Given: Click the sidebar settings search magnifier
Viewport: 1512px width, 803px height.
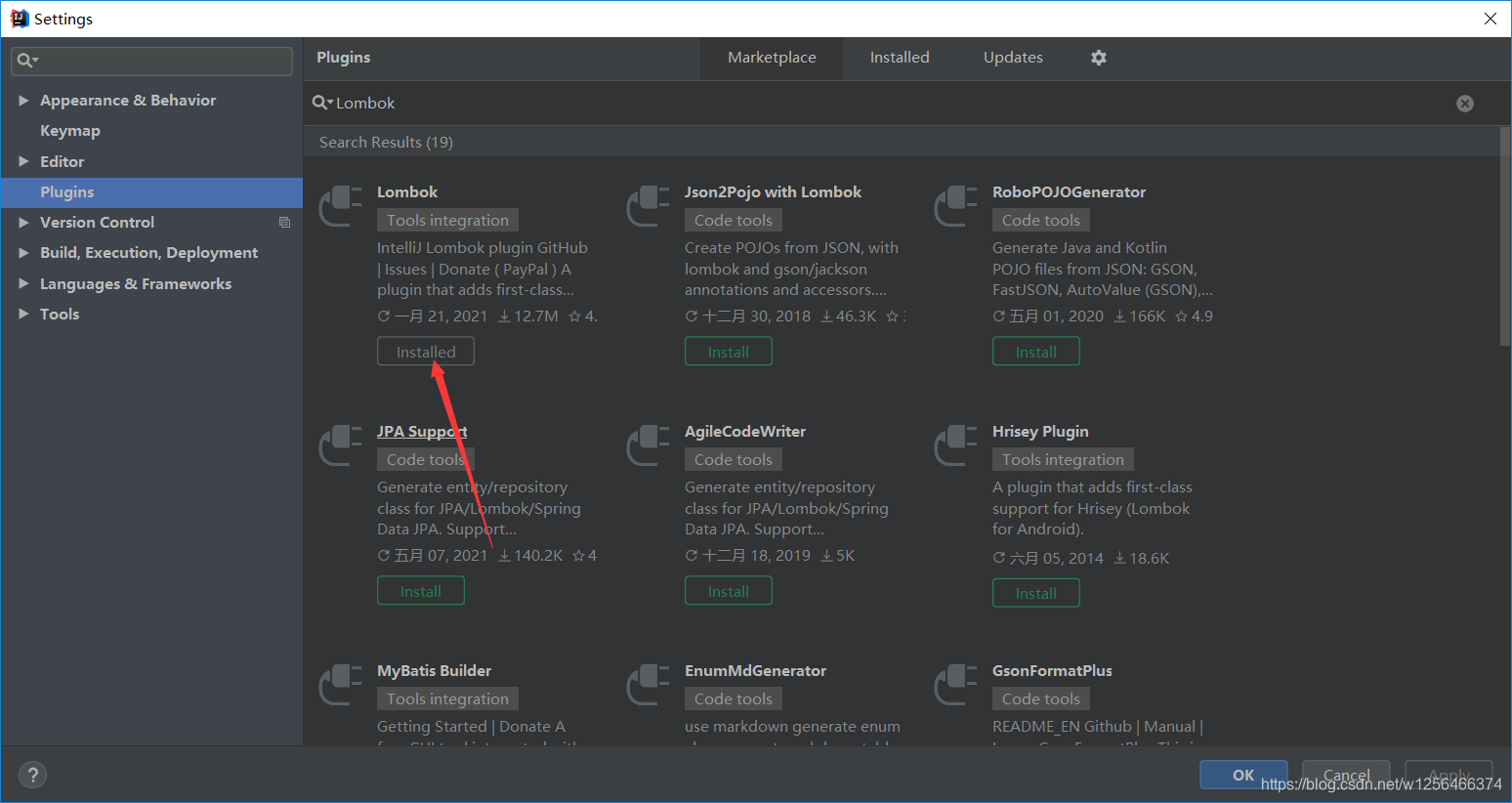Looking at the screenshot, I should pyautogui.click(x=26, y=61).
